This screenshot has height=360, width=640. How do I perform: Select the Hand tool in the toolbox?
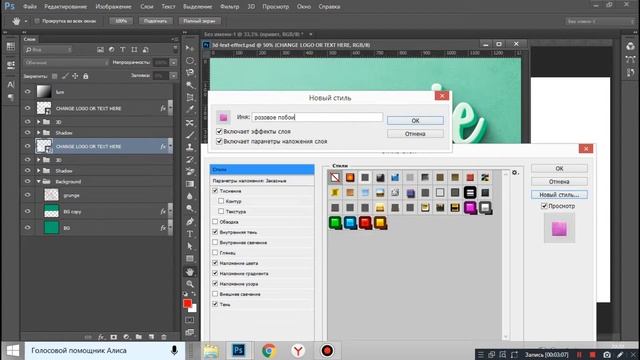[x=190, y=272]
